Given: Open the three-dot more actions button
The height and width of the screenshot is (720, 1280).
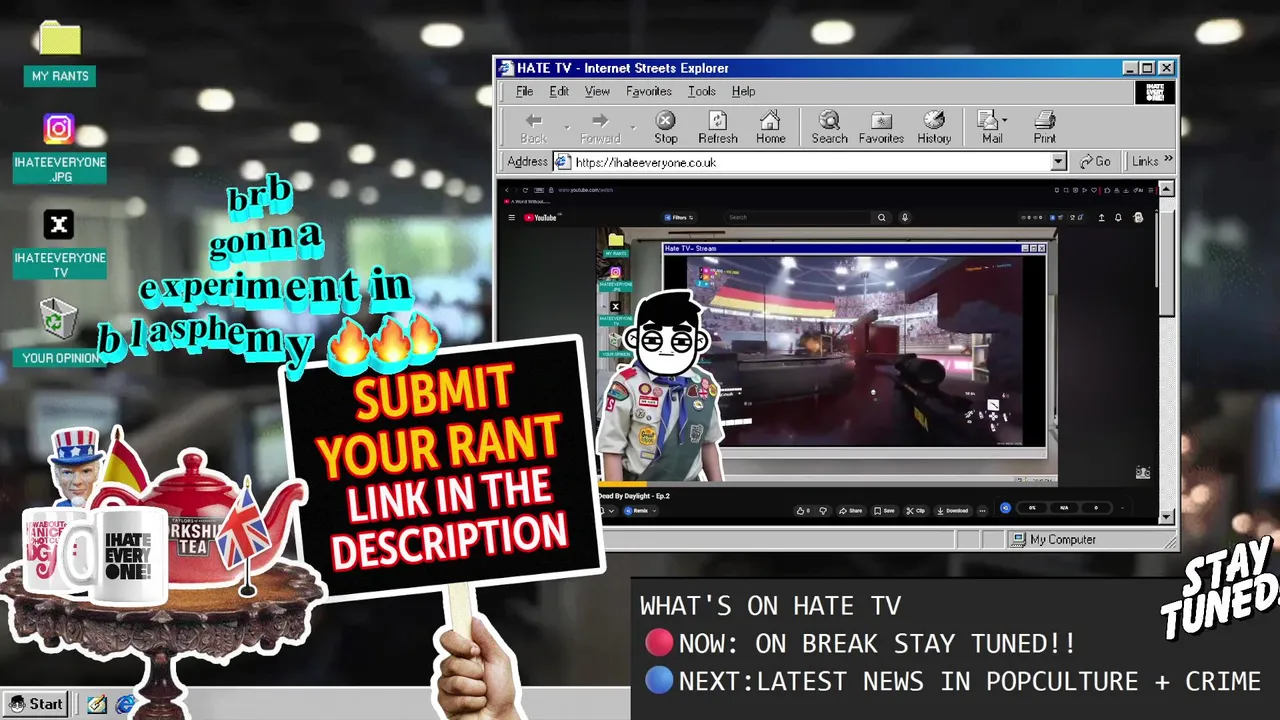Looking at the screenshot, I should click(983, 510).
